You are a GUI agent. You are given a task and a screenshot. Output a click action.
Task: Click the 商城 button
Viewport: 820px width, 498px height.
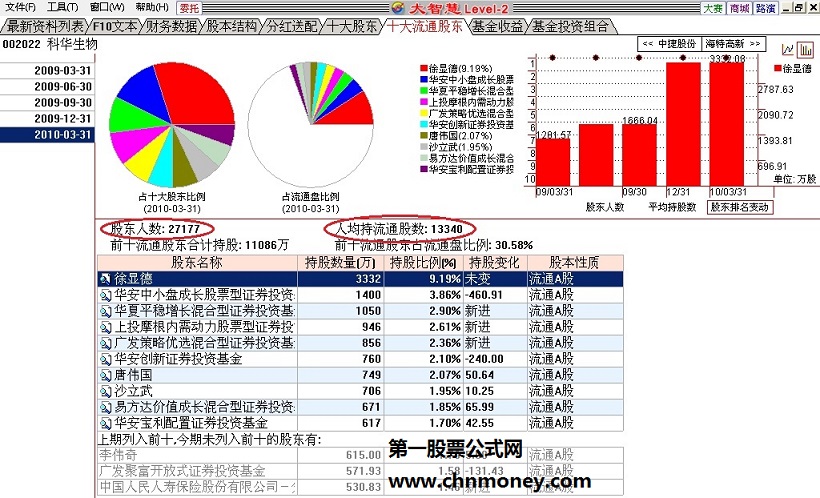click(739, 8)
